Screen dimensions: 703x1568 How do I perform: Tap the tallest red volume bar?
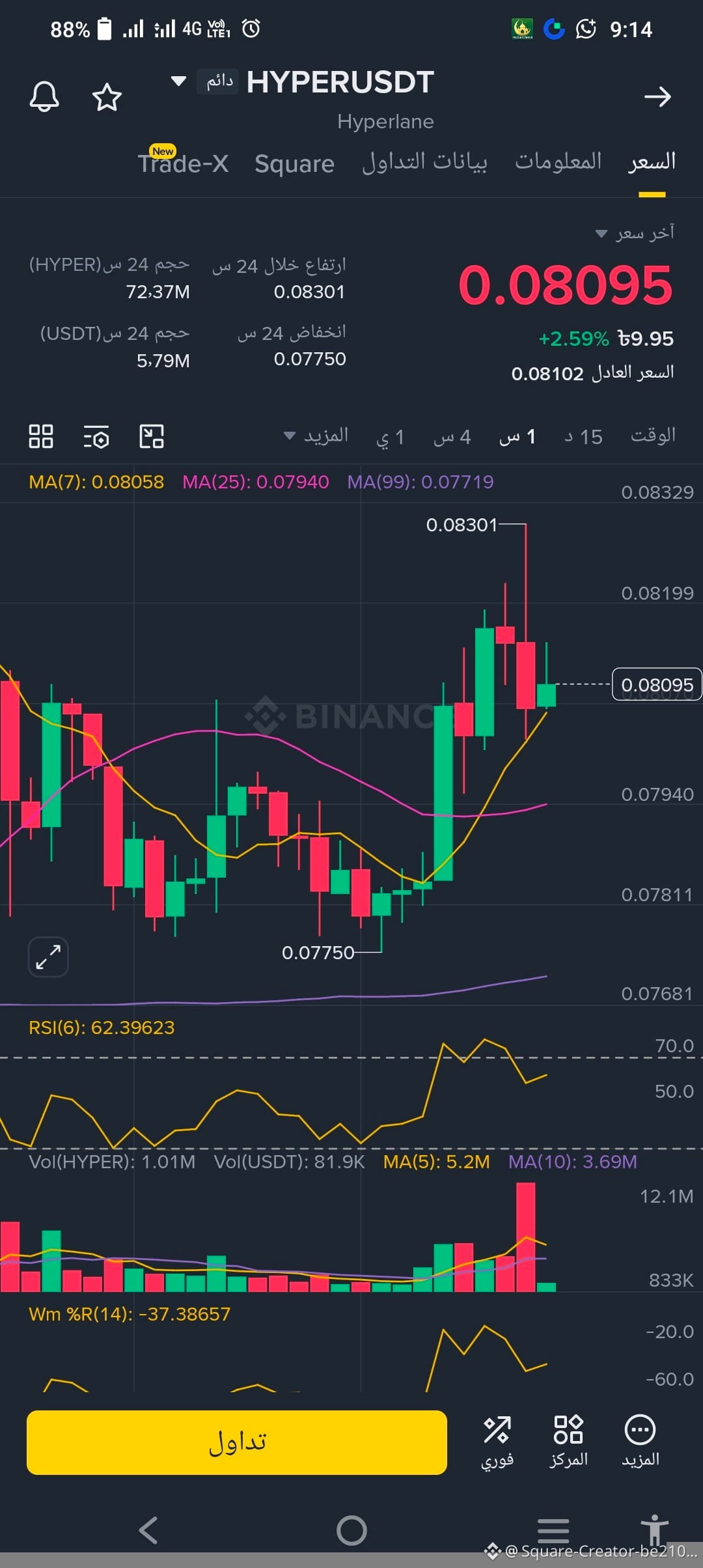(x=526, y=1237)
